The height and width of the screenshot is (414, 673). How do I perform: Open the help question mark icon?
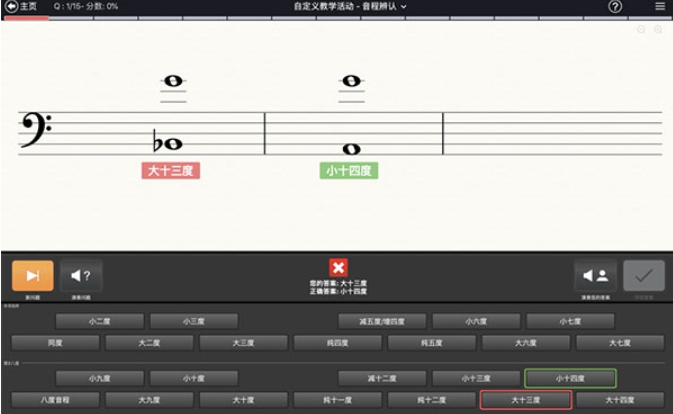click(615, 6)
